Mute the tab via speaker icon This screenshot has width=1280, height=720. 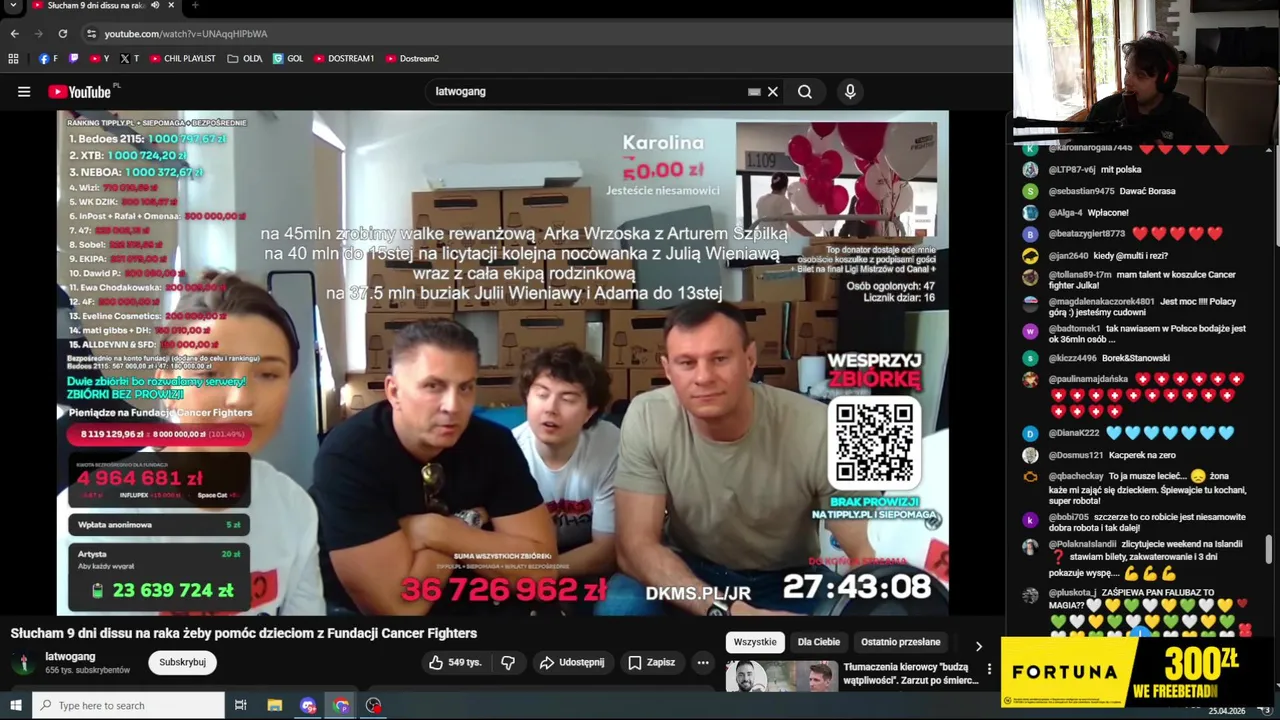(155, 6)
